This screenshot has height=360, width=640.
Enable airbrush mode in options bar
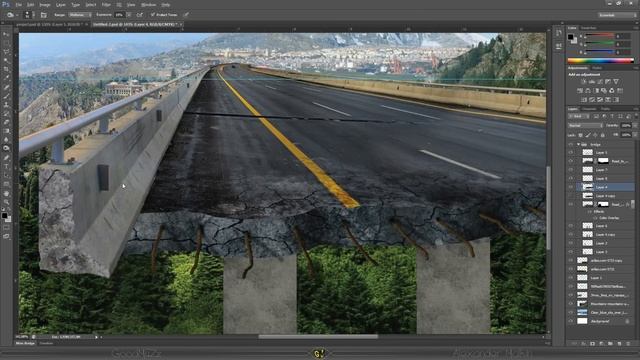point(140,15)
